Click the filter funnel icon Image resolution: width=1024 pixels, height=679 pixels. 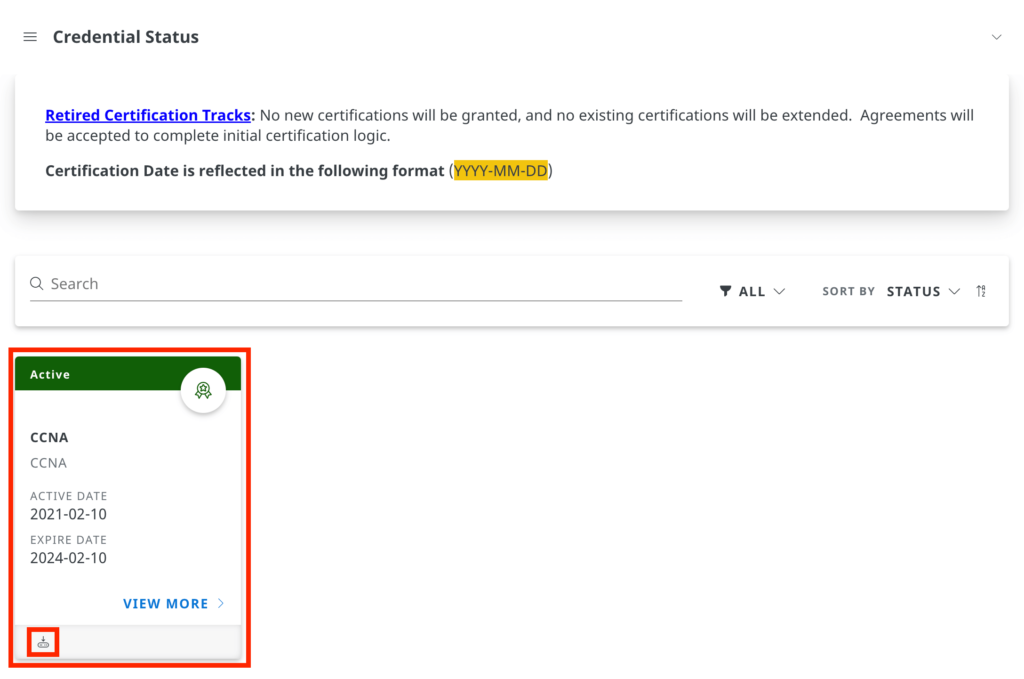725,291
